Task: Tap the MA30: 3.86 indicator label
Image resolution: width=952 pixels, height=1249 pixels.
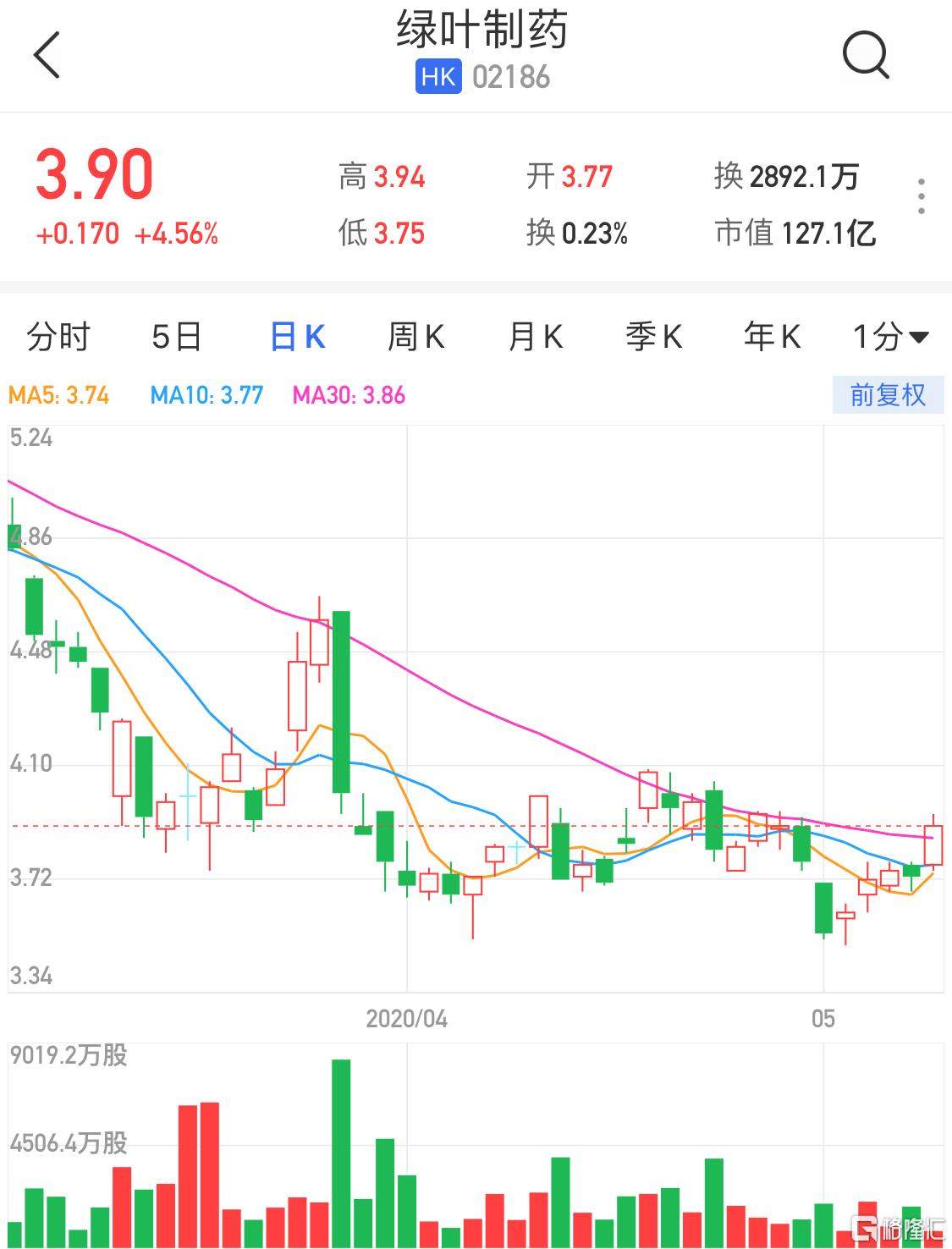Action: (x=349, y=395)
